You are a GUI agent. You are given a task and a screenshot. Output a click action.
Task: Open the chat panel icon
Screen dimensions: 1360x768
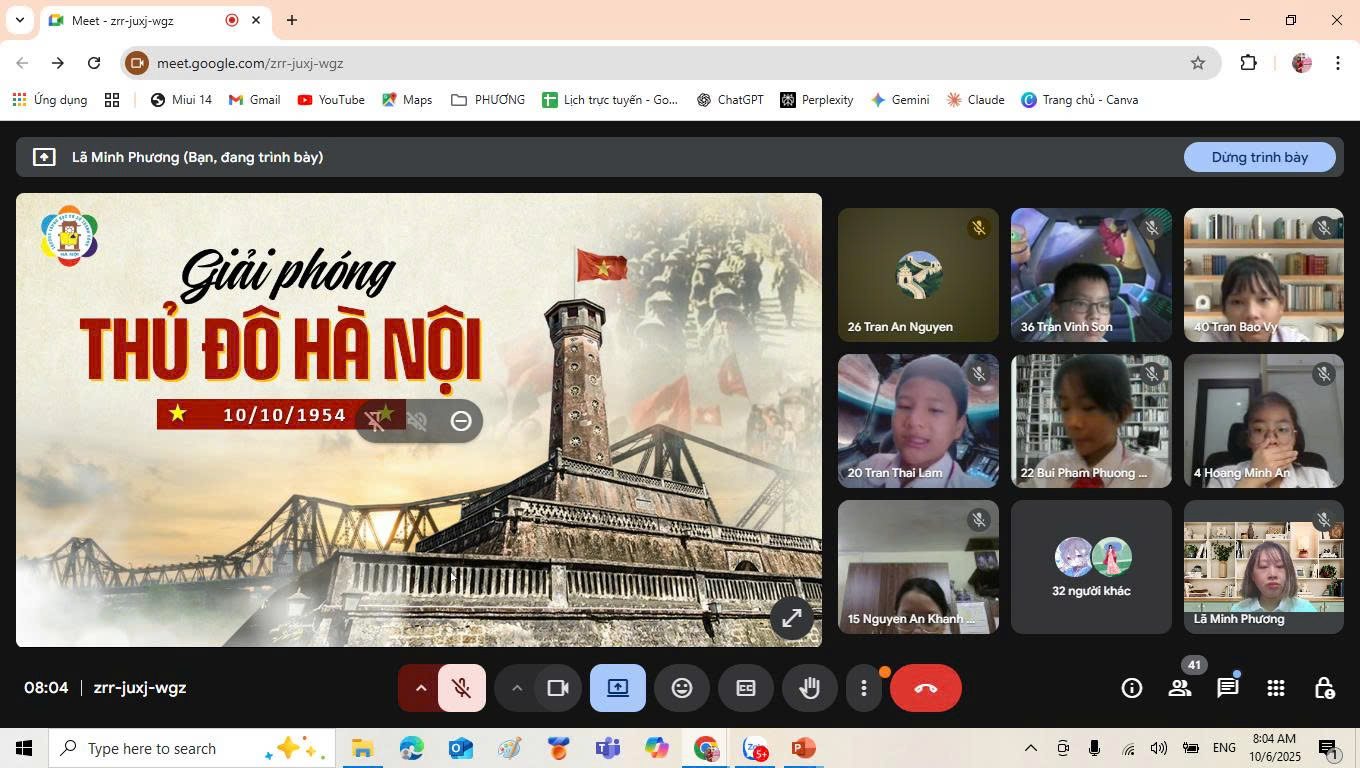point(1227,688)
